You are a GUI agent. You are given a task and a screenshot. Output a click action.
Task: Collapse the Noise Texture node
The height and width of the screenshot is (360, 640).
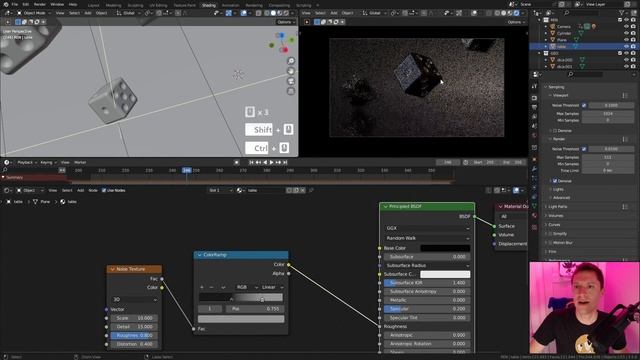pos(112,269)
